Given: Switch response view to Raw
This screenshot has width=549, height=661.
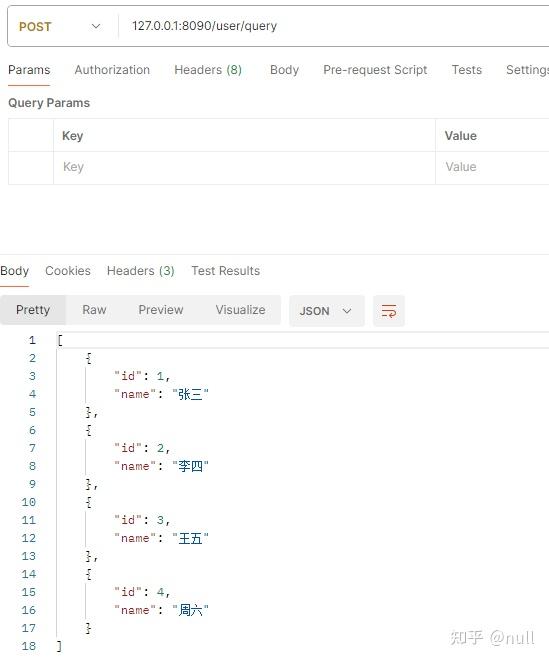Looking at the screenshot, I should pyautogui.click(x=94, y=310).
